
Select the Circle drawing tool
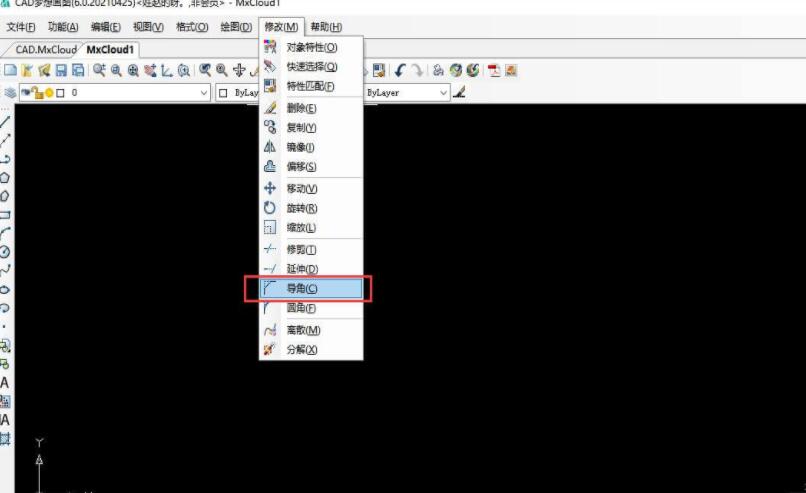pyautogui.click(x=6, y=251)
